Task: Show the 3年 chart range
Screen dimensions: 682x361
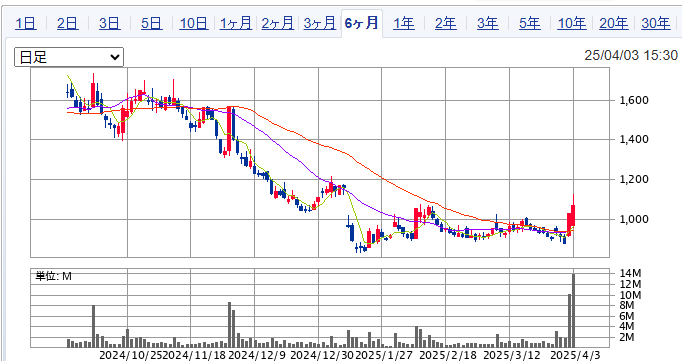Action: [x=488, y=23]
